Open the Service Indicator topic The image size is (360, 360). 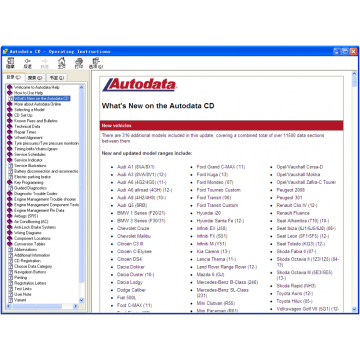pyautogui.click(x=28, y=160)
